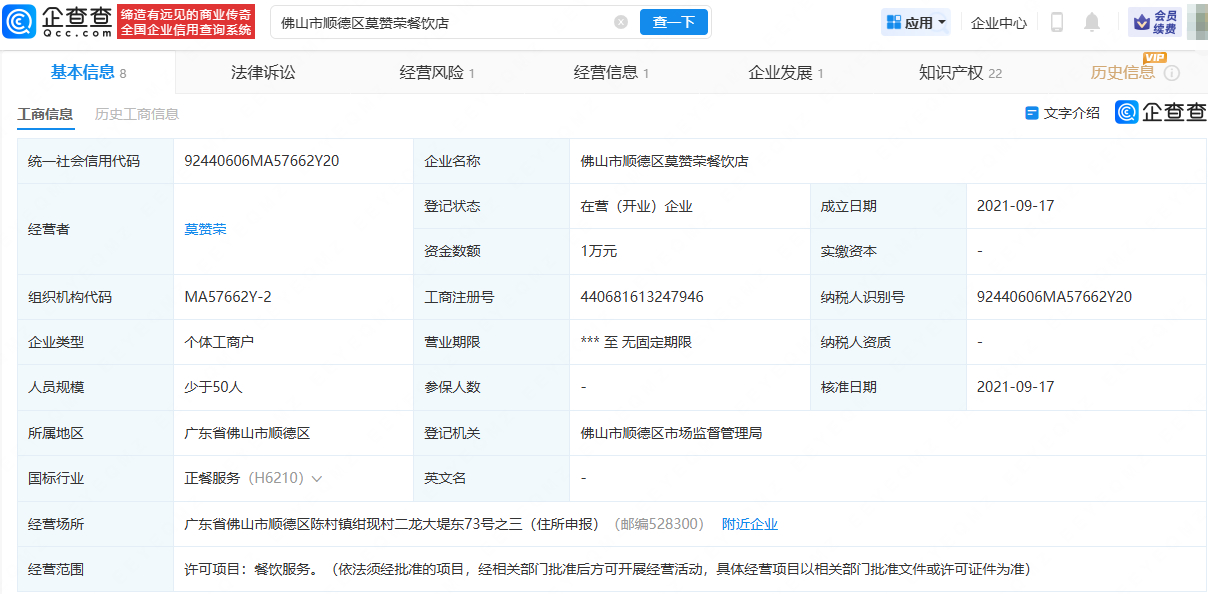The width and height of the screenshot is (1208, 594).
Task: Click organization code MA57662Y-2
Action: (228, 297)
